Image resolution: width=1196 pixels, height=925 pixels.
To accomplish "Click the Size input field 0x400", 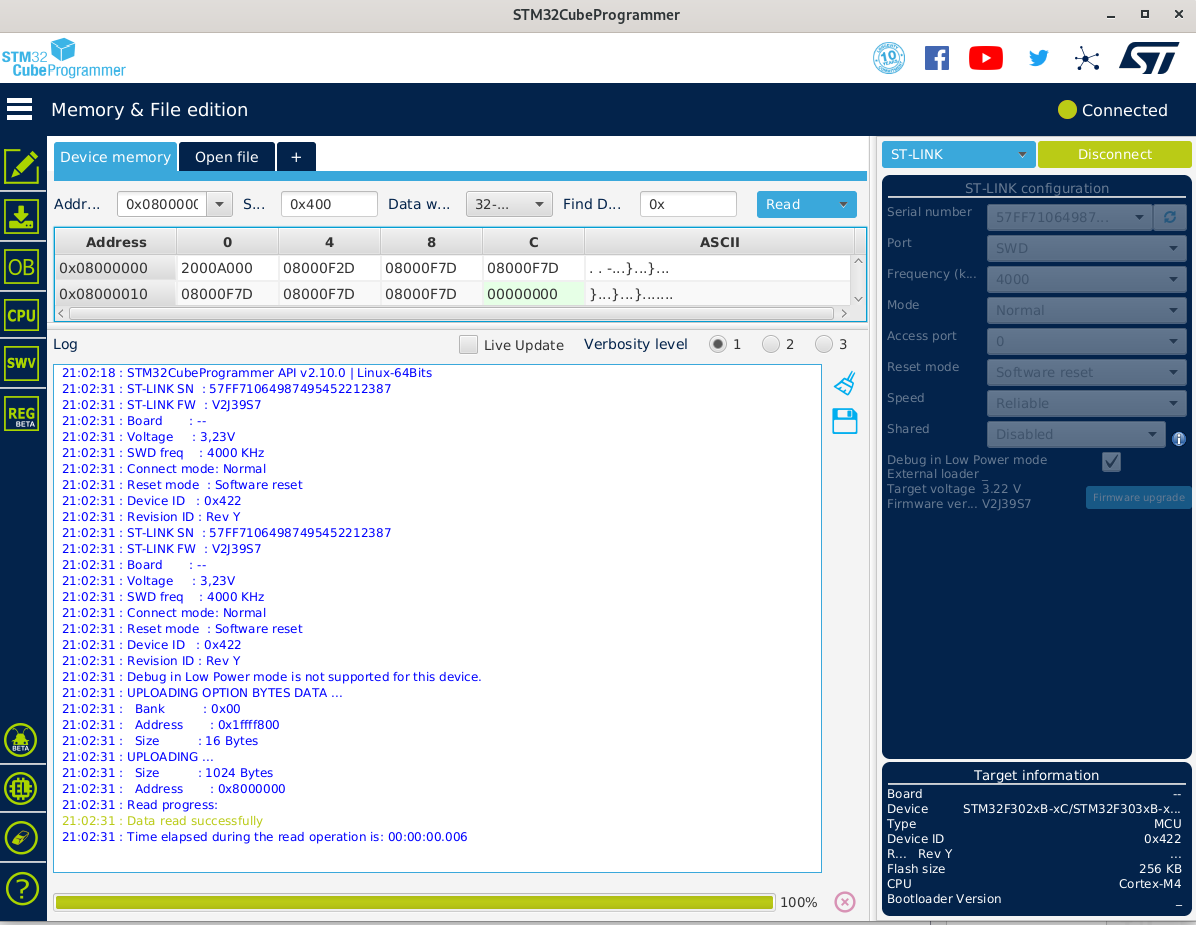I will coord(329,204).
